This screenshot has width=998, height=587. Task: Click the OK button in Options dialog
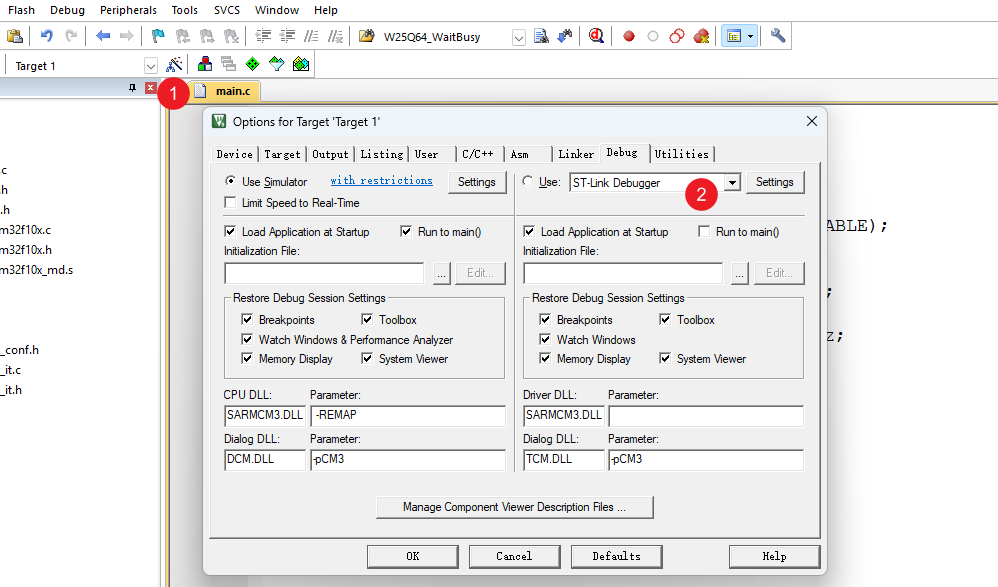412,556
